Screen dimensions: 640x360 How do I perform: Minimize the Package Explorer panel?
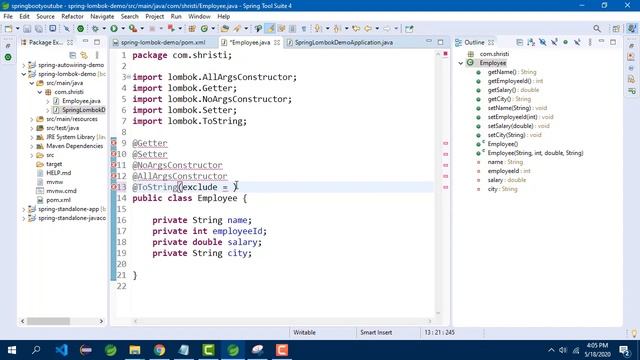tap(85, 42)
